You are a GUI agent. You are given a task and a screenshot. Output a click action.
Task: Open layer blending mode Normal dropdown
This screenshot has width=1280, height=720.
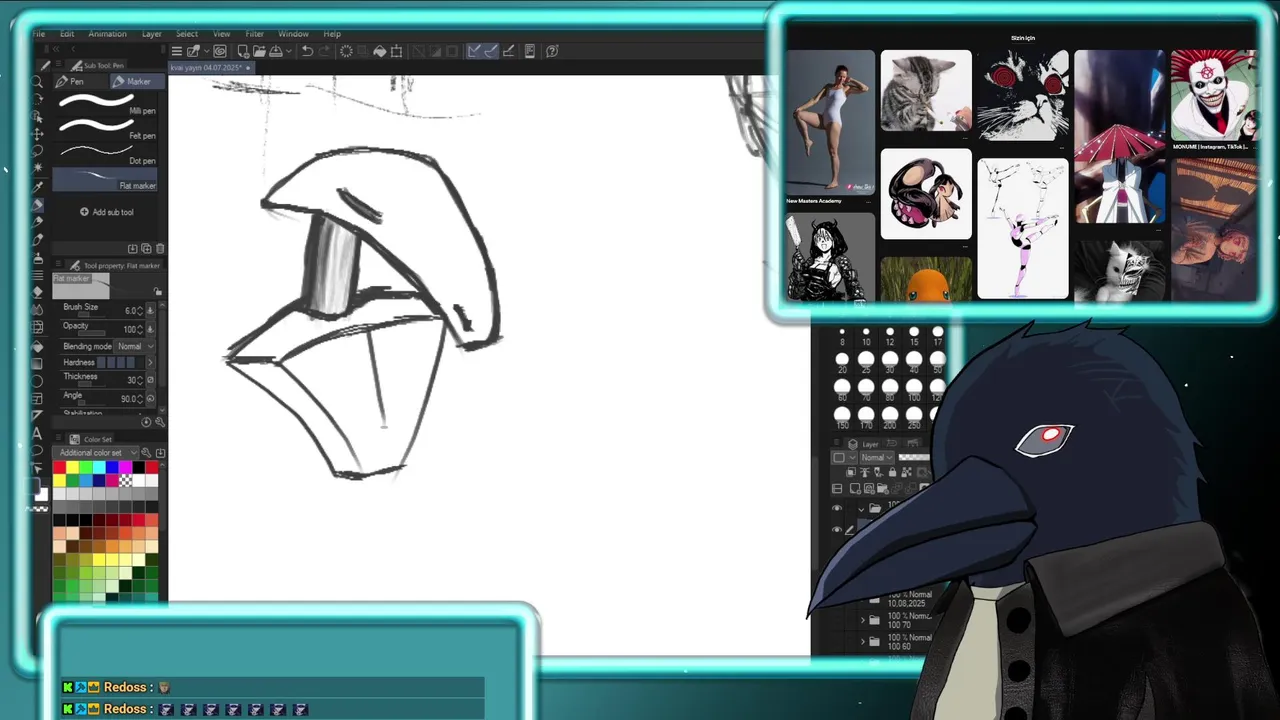878,458
